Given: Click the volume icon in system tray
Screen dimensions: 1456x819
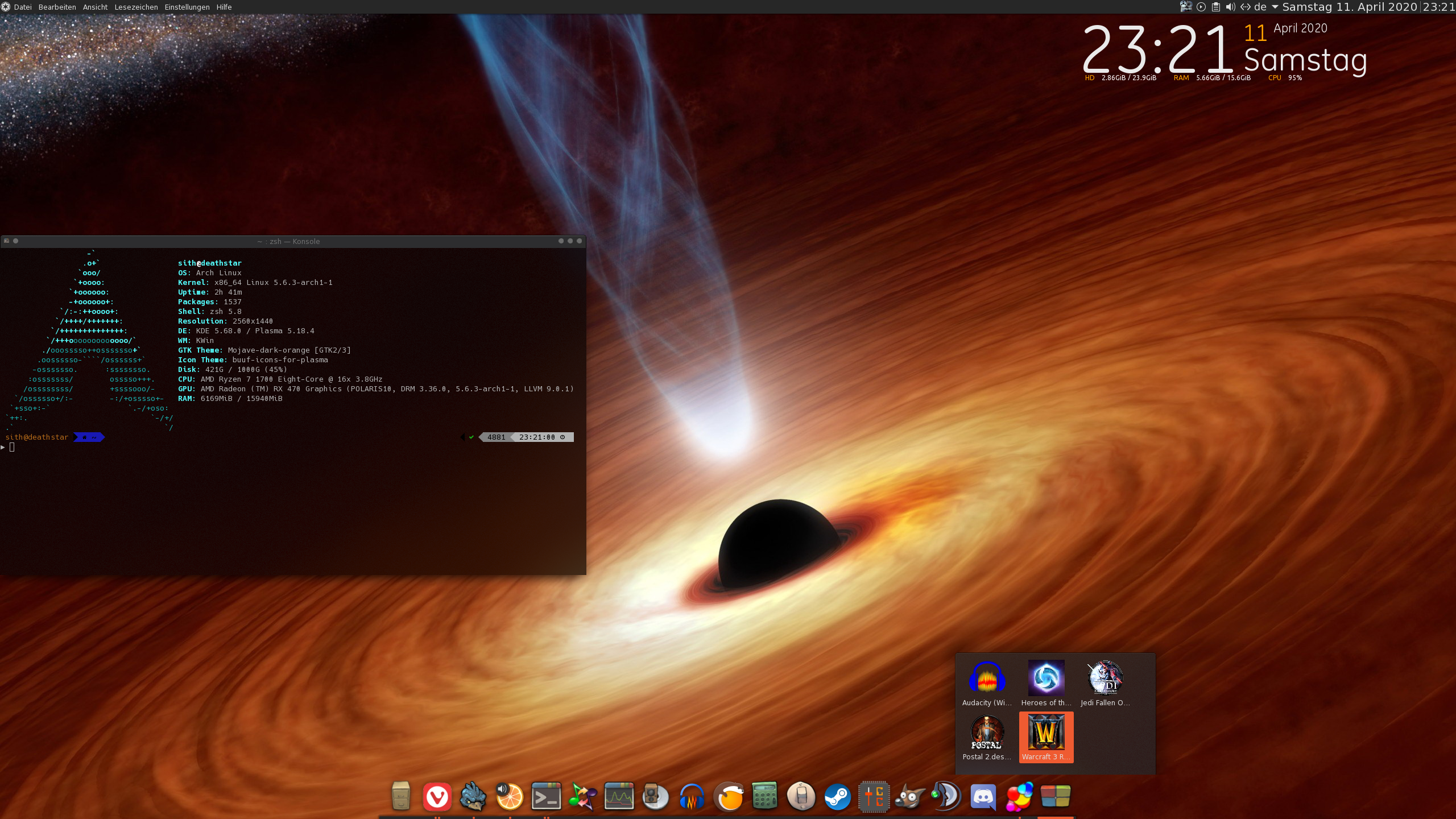Looking at the screenshot, I should 1230,7.
